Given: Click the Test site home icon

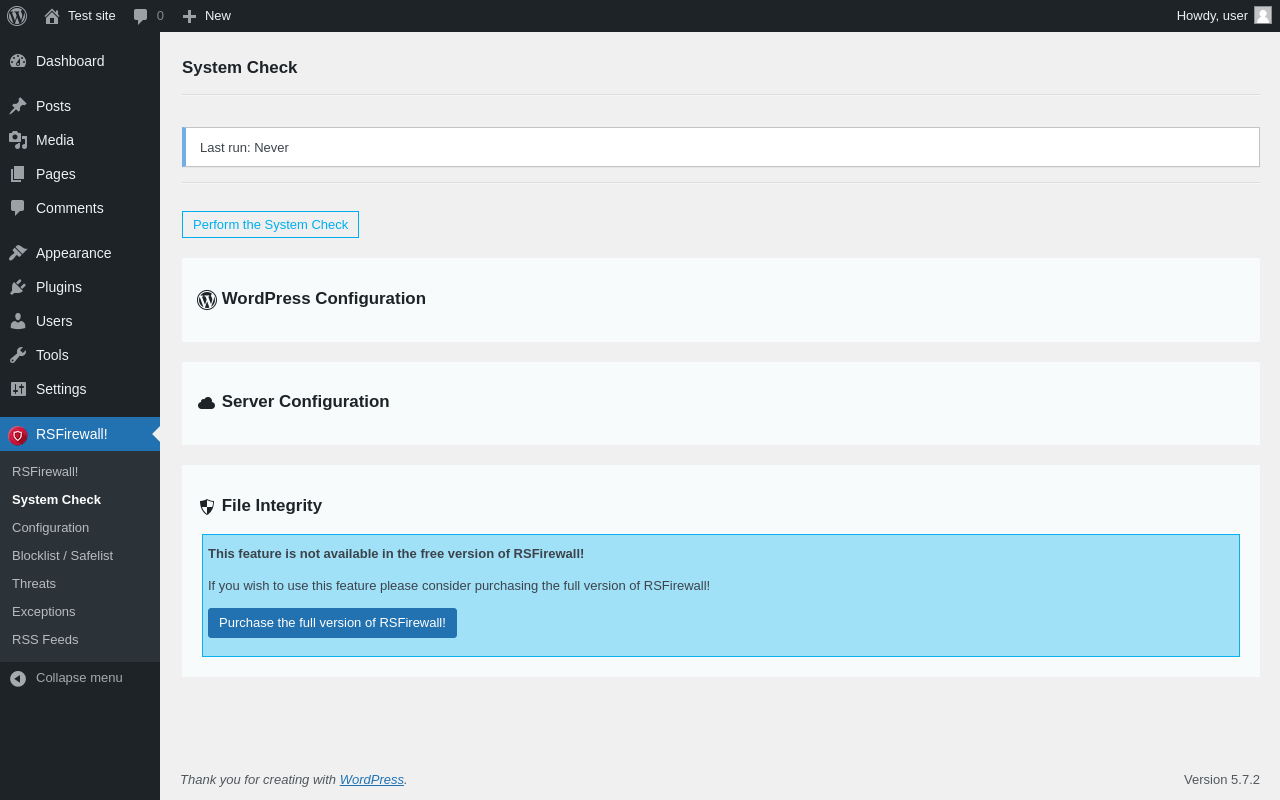Looking at the screenshot, I should coord(52,16).
